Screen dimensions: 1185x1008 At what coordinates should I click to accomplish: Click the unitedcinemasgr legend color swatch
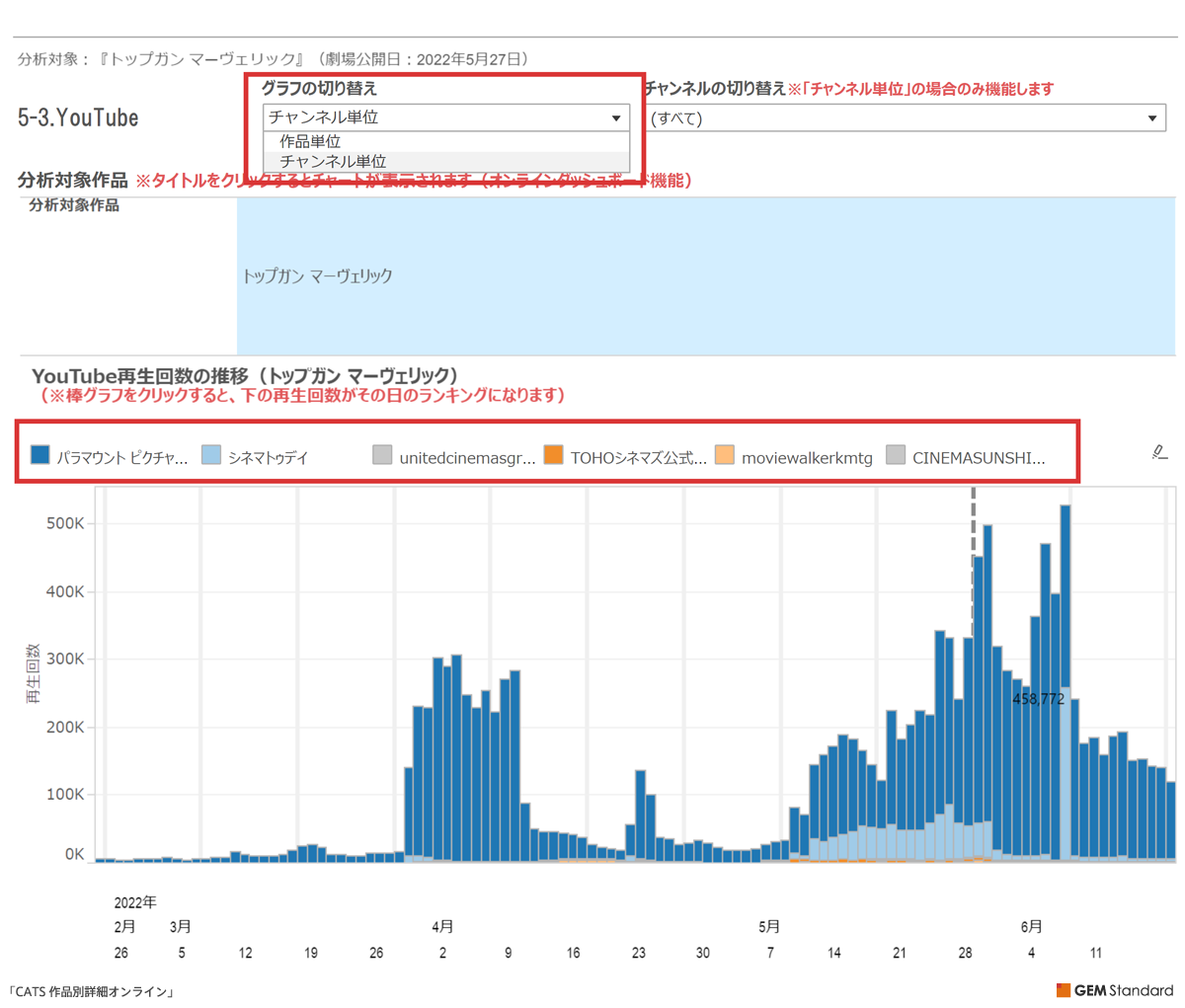point(382,454)
